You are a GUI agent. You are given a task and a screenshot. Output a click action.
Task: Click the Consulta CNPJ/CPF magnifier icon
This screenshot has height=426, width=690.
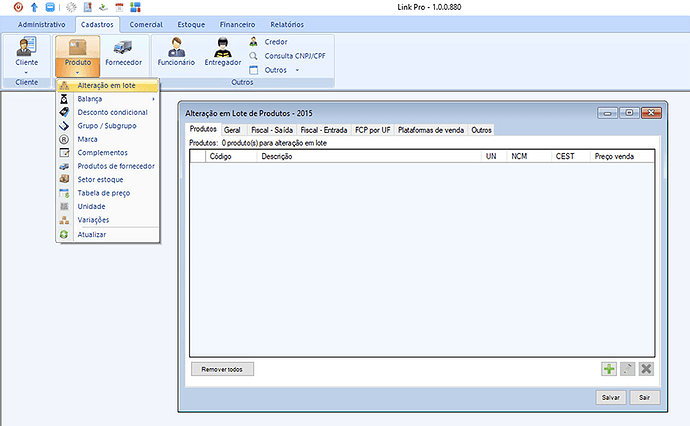[x=253, y=56]
